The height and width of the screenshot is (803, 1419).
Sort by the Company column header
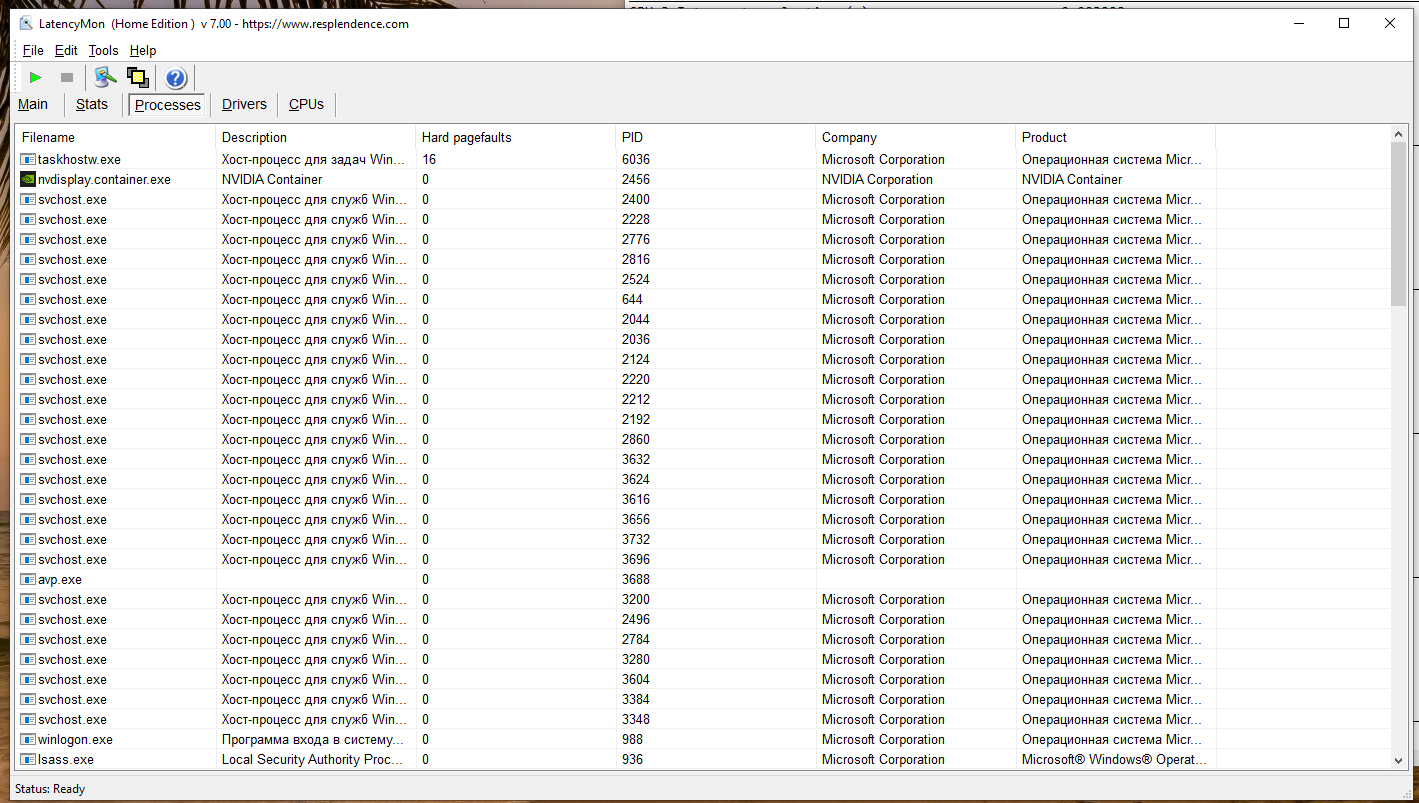[915, 137]
